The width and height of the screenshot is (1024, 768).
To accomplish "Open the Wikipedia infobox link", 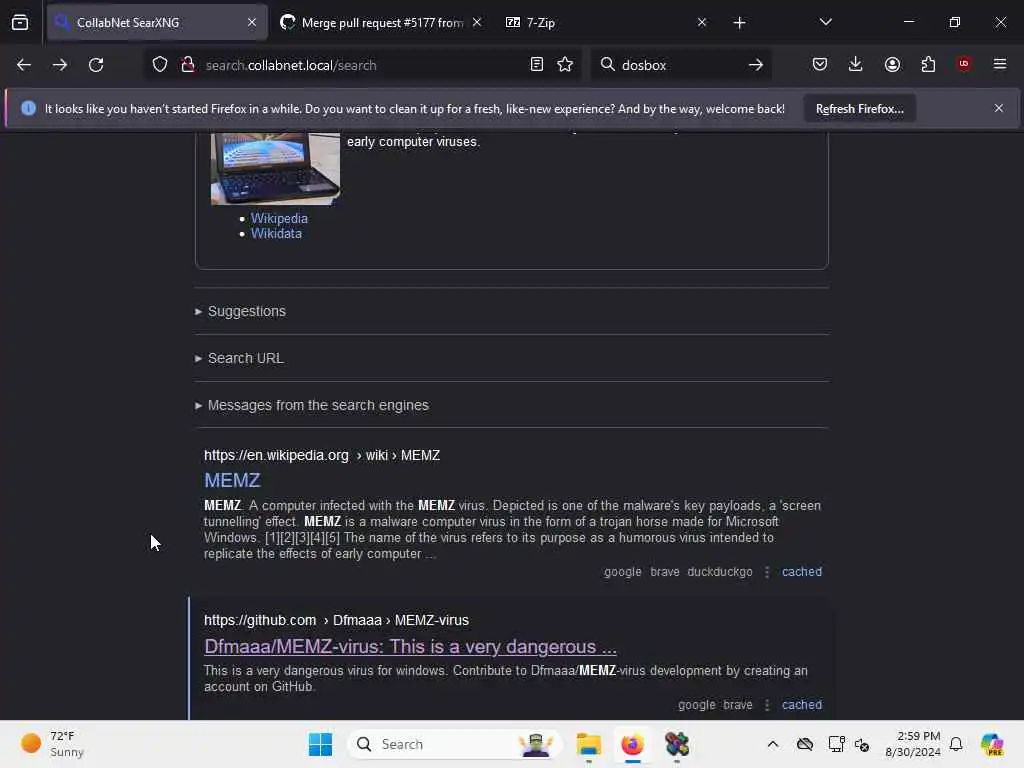I will [279, 218].
